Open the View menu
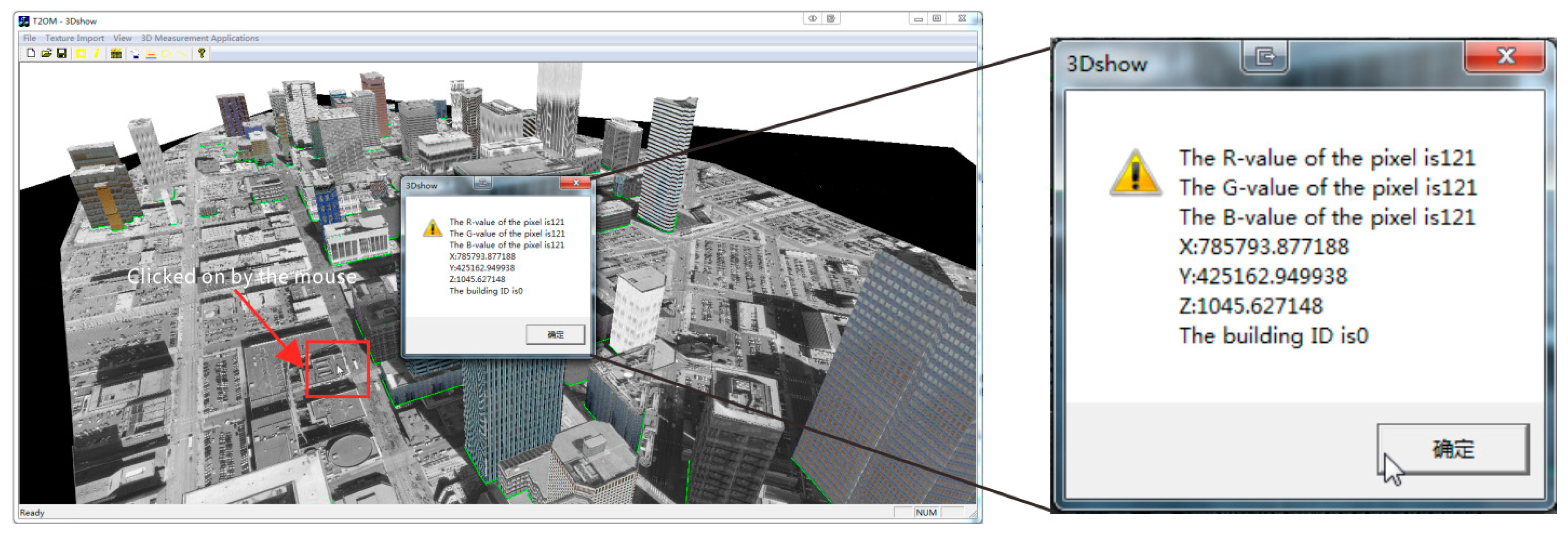This screenshot has height=534, width=1568. coord(122,38)
